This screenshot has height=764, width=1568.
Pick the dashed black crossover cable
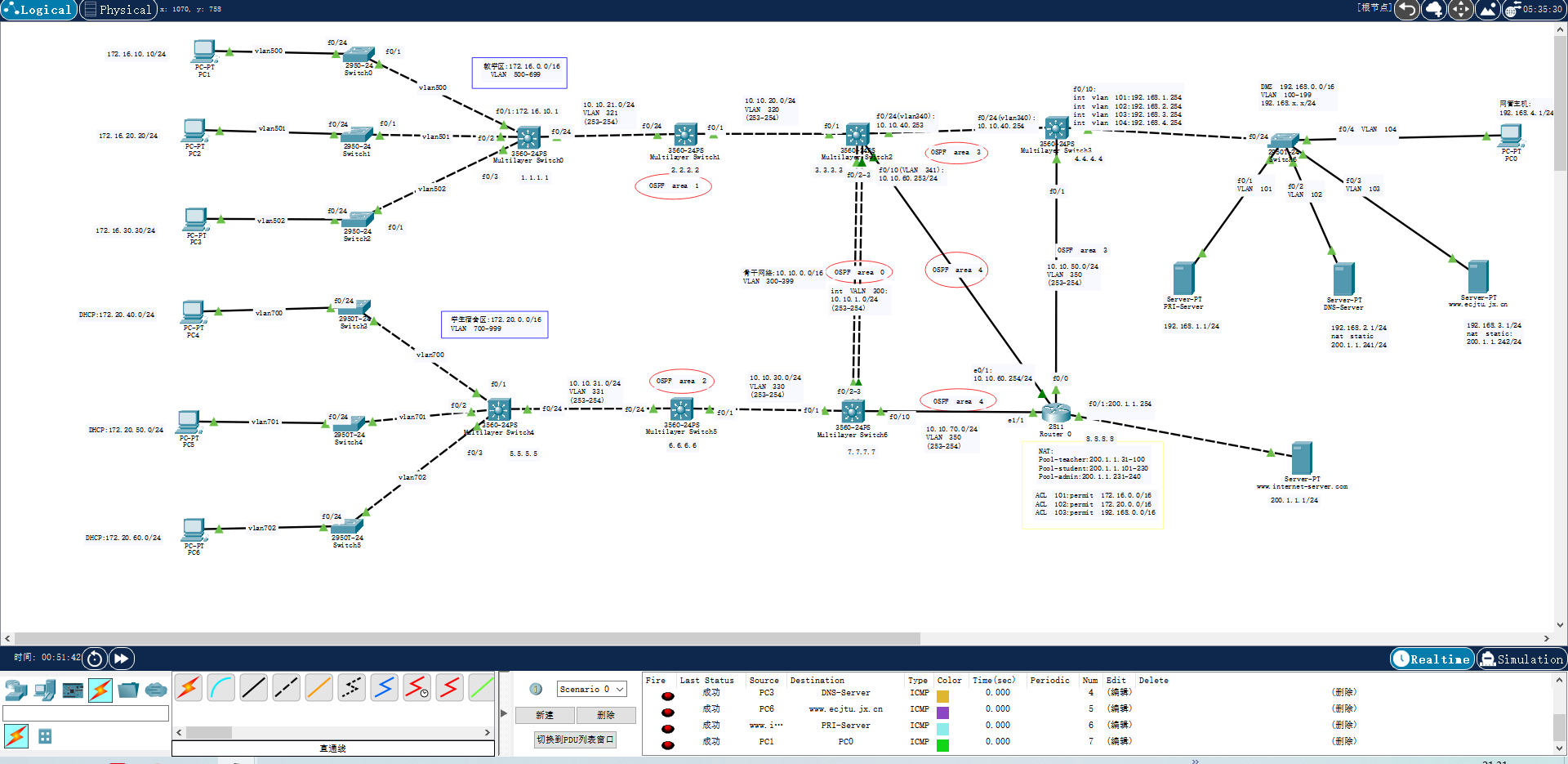[287, 688]
